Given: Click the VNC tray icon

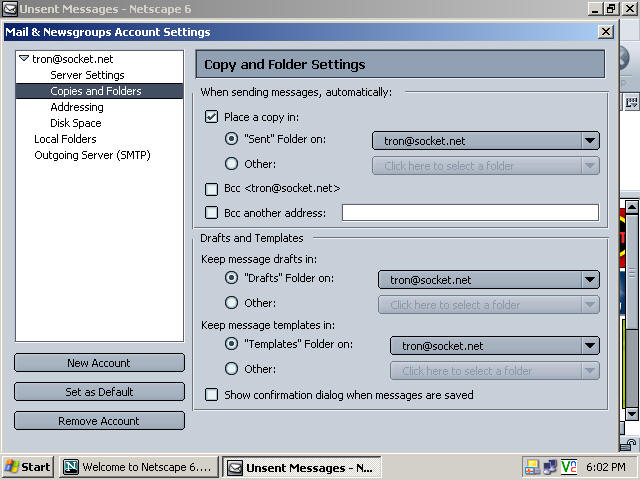Looking at the screenshot, I should (569, 467).
